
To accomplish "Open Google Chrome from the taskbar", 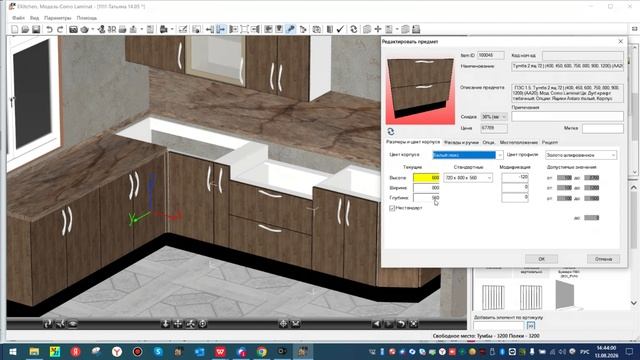I will tap(262, 351).
